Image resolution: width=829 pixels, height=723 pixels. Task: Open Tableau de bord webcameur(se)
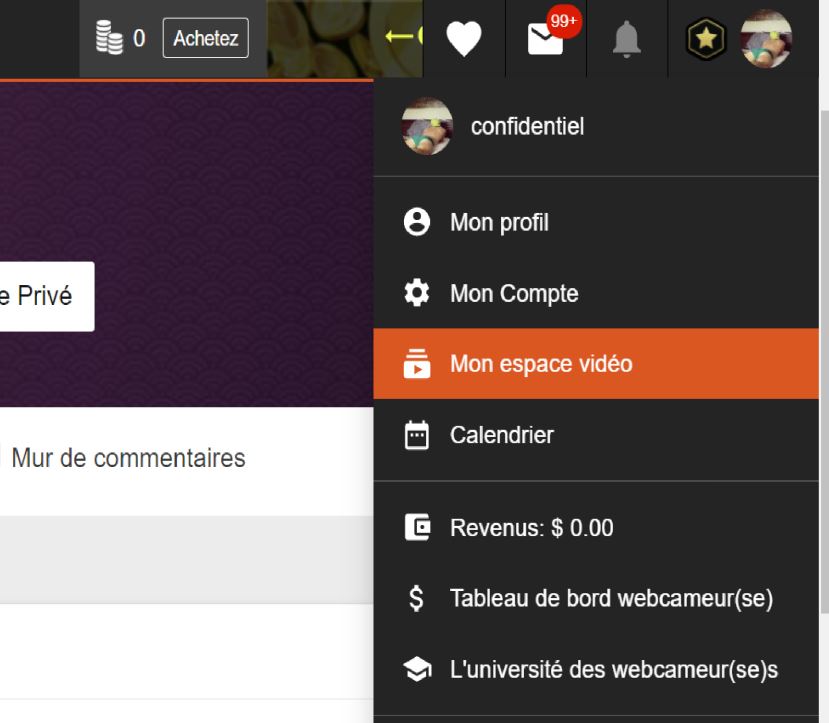610,599
